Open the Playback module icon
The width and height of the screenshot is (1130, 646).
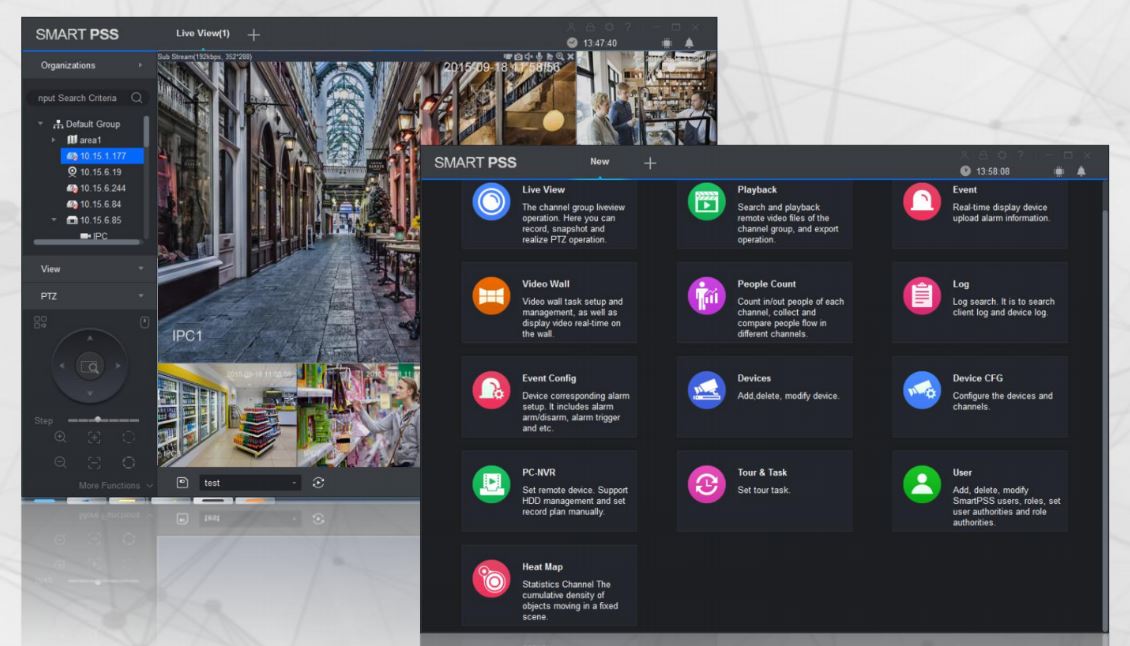[706, 201]
